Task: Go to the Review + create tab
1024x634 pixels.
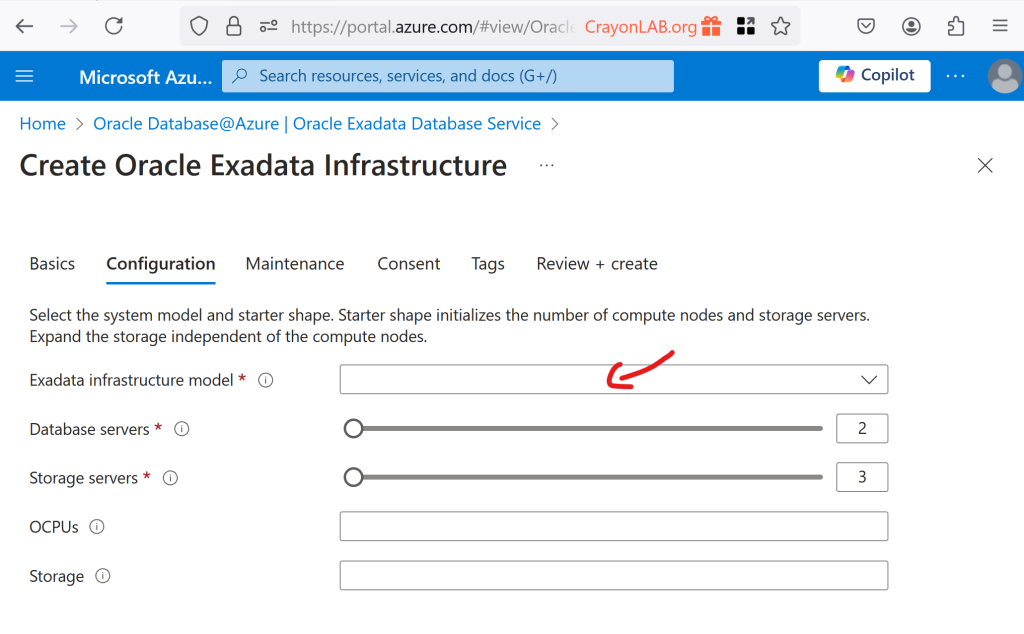Action: point(597,264)
